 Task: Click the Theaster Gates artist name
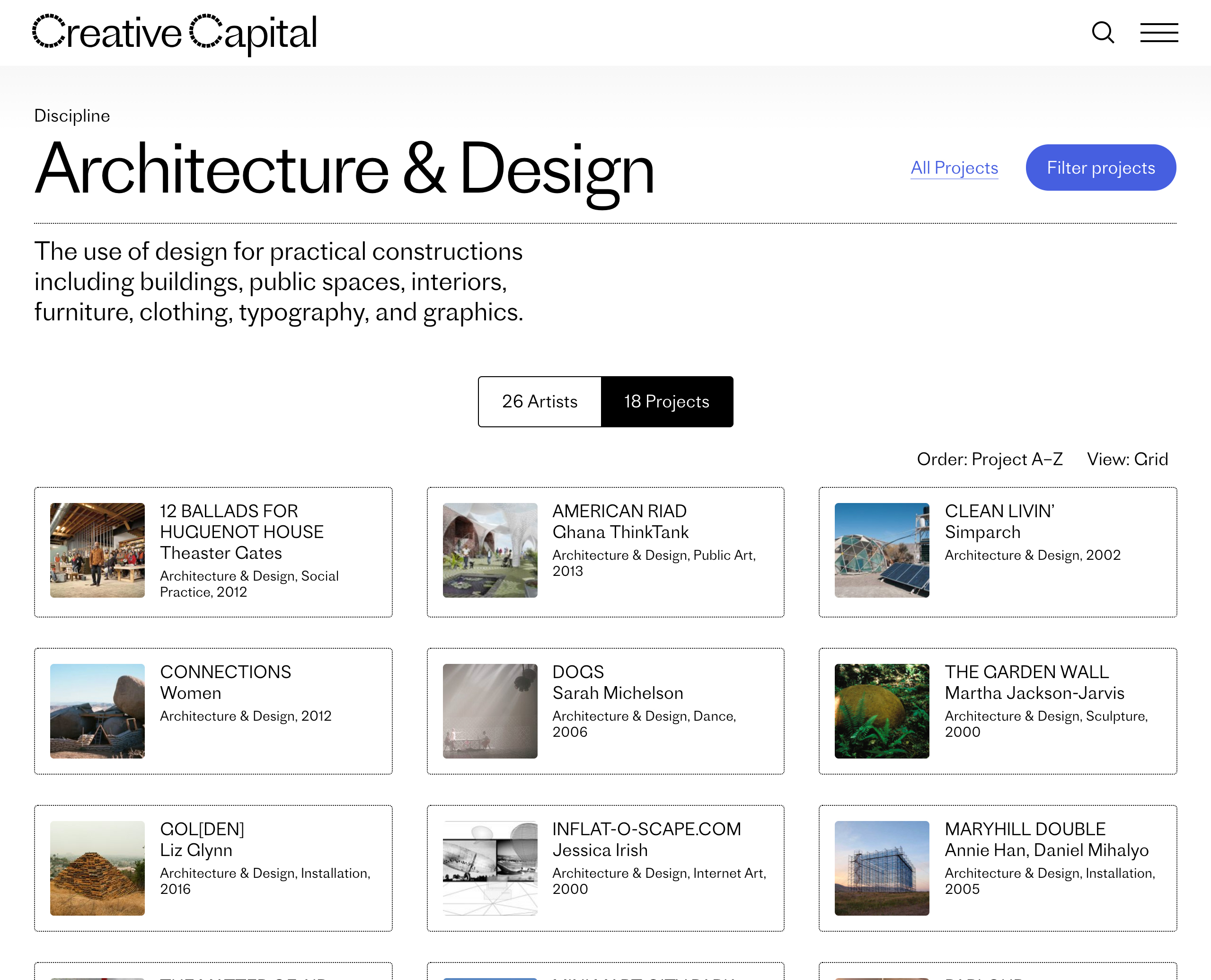(221, 553)
